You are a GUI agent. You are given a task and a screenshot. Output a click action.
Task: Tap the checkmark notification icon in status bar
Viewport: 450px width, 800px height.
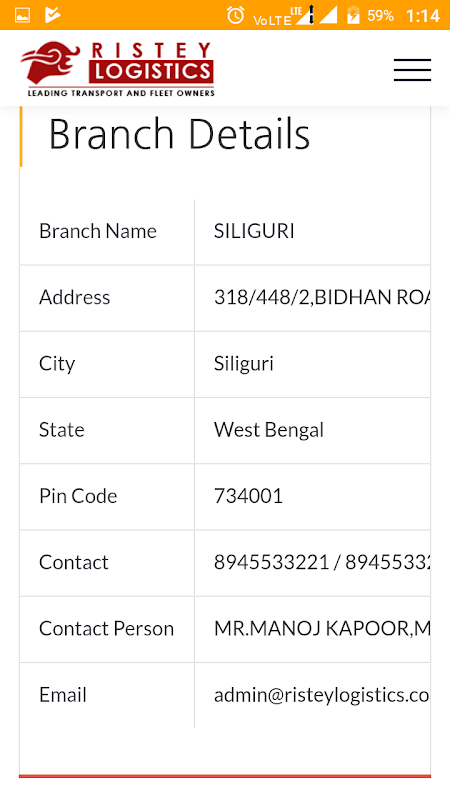click(x=53, y=15)
